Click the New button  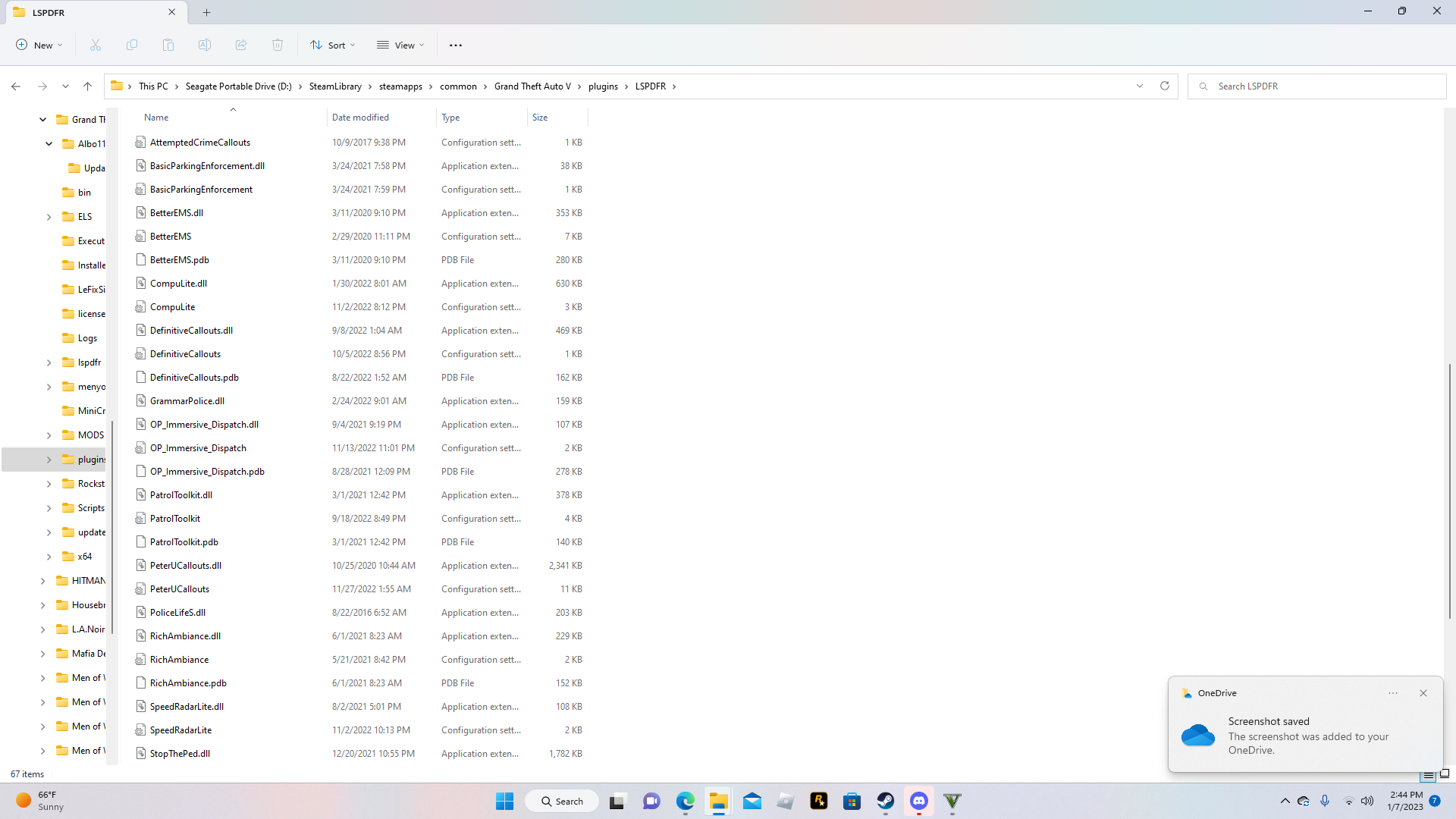[39, 45]
